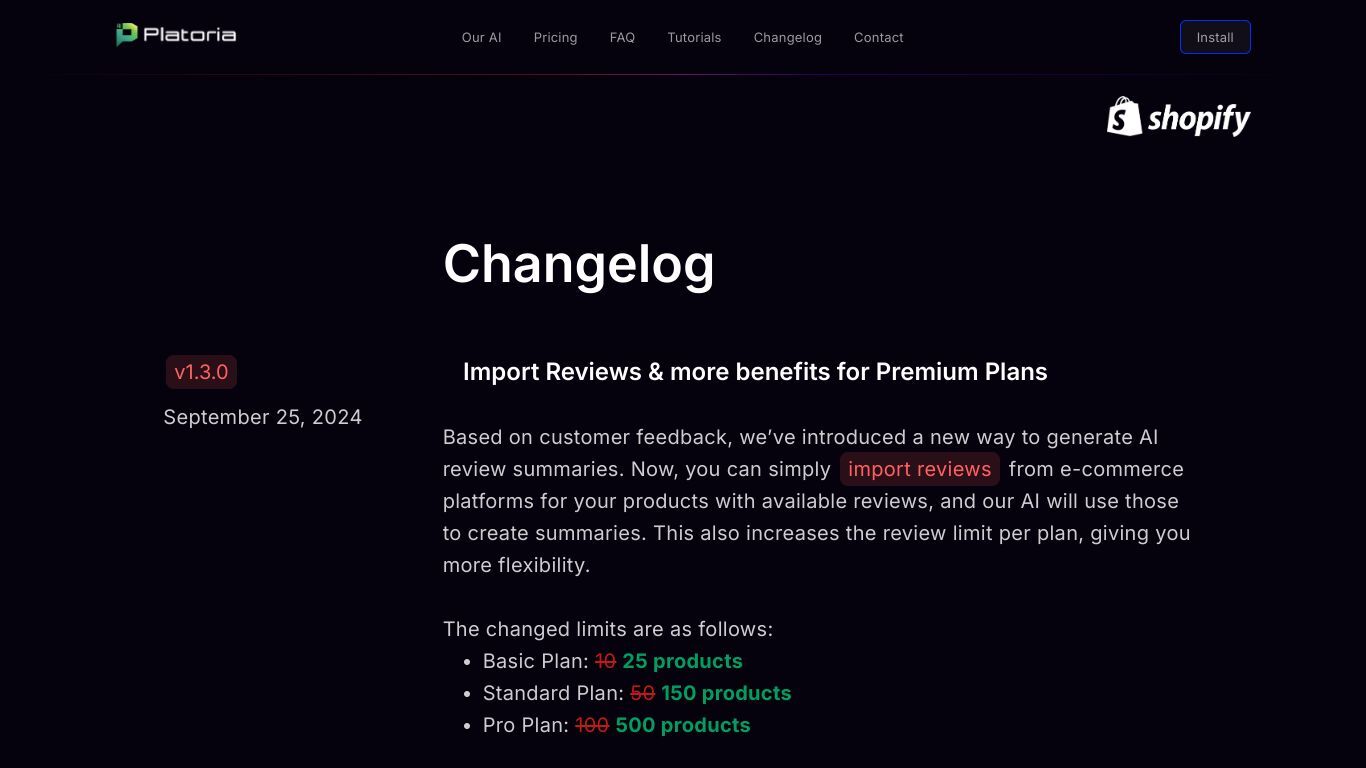The height and width of the screenshot is (768, 1366).
Task: Click the 500 products limit text
Action: pyautogui.click(x=683, y=725)
